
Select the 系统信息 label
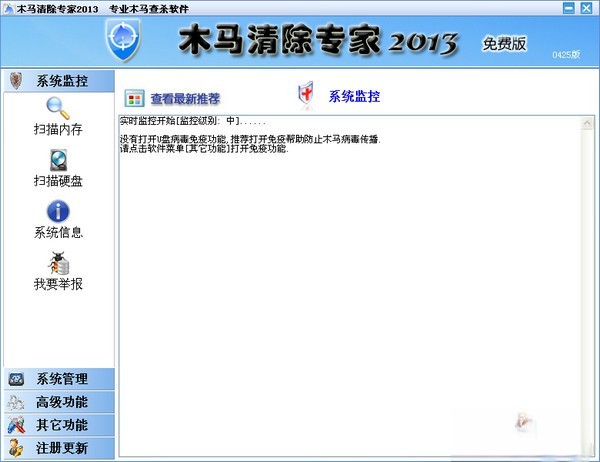[59, 232]
